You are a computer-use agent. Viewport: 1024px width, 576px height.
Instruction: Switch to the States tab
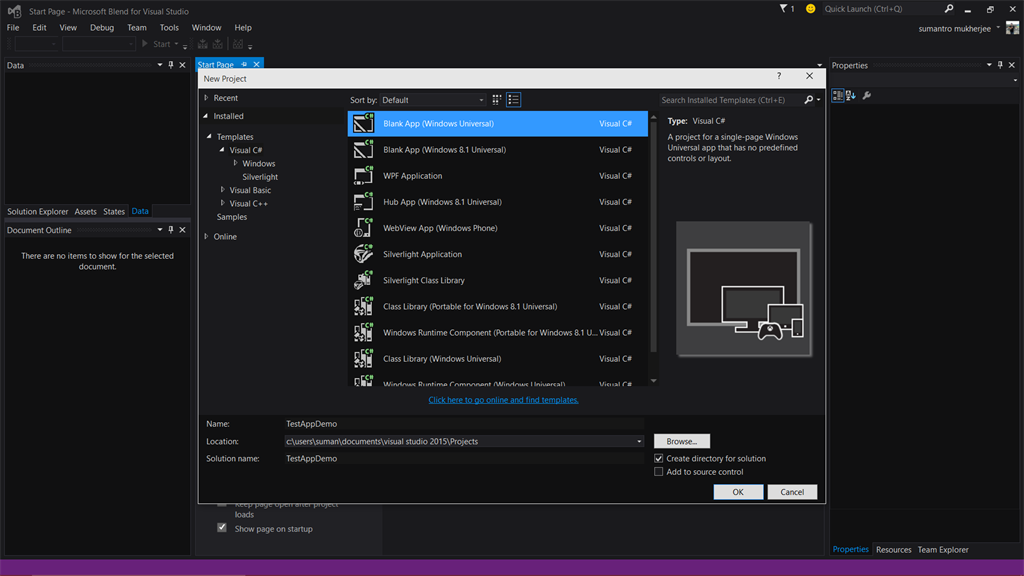pyautogui.click(x=114, y=212)
